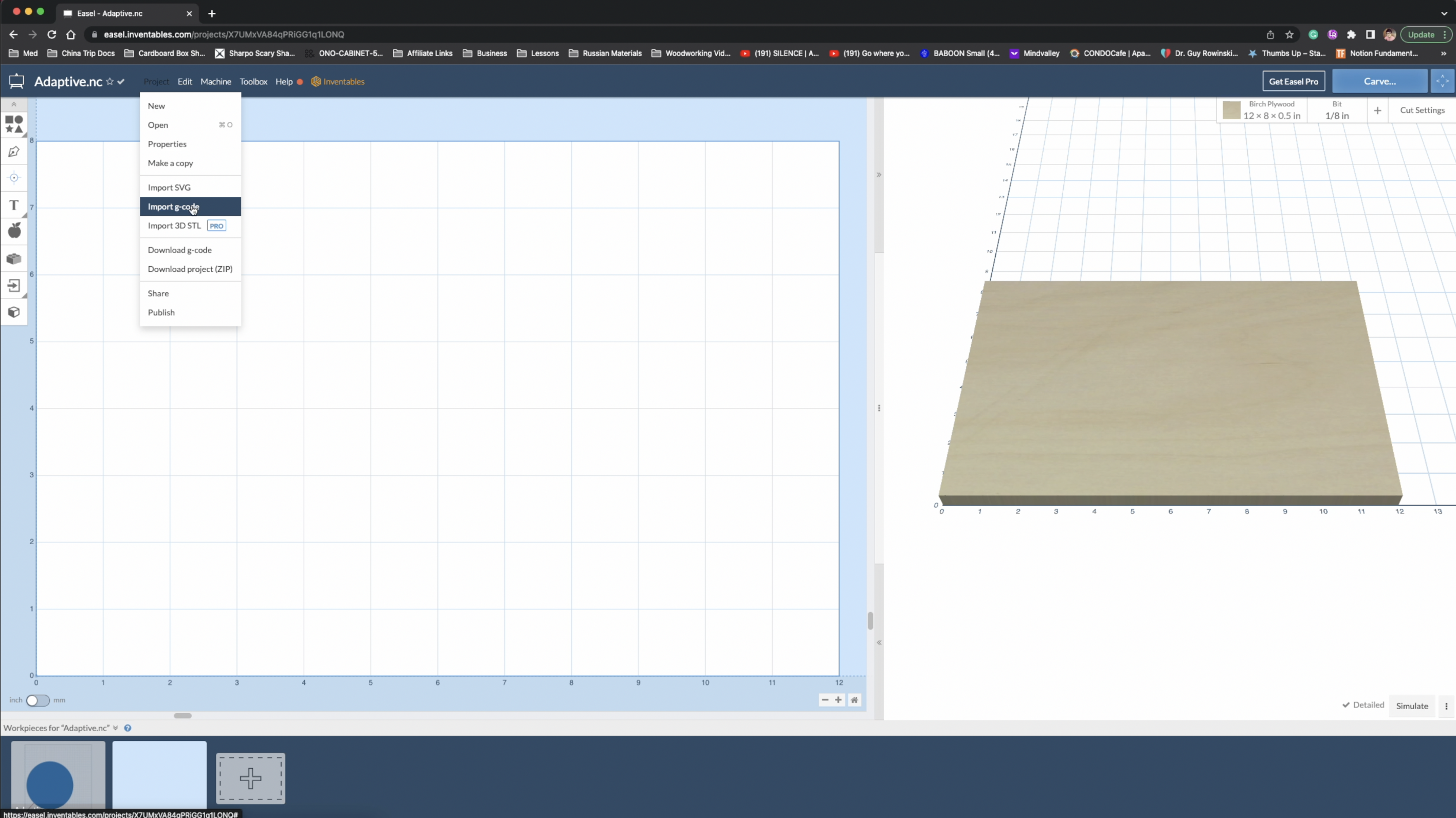The width and height of the screenshot is (1456, 818).
Task: Open the Import tool in sidebar
Action: 14,285
